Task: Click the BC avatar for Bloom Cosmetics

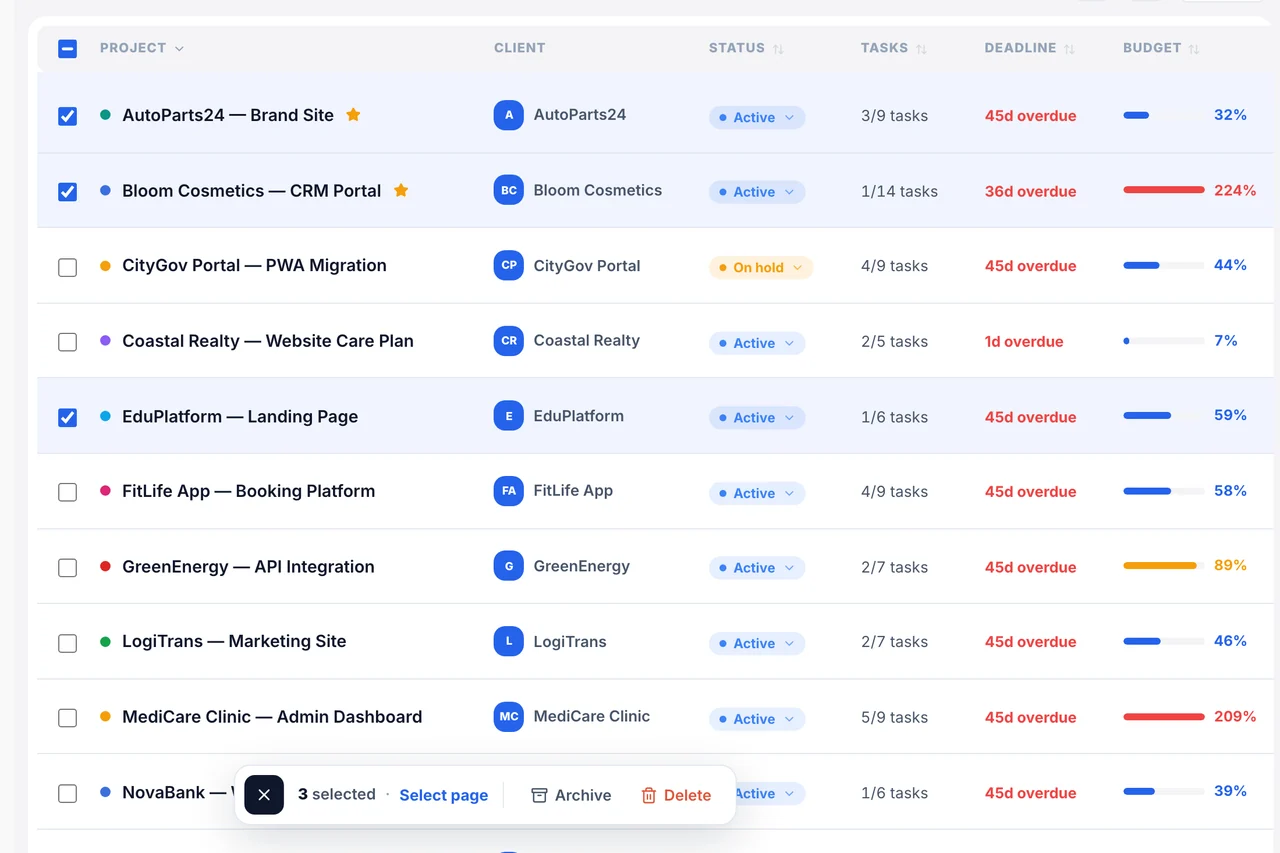Action: click(x=509, y=190)
